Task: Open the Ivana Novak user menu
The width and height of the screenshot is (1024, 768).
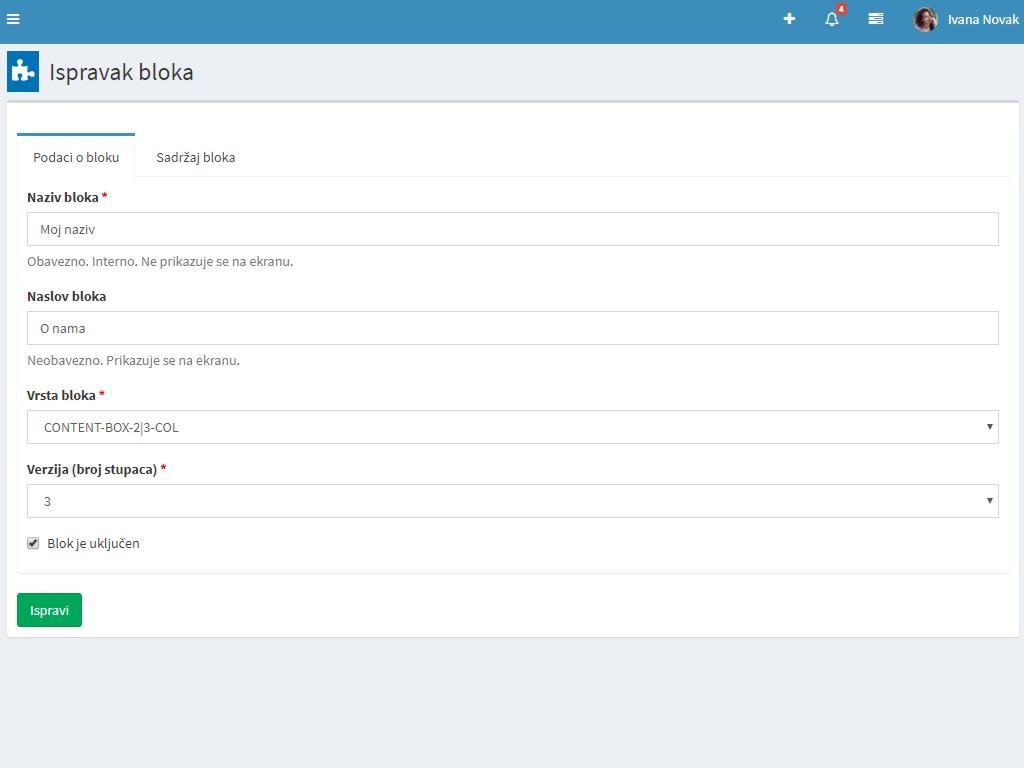Action: coord(982,20)
